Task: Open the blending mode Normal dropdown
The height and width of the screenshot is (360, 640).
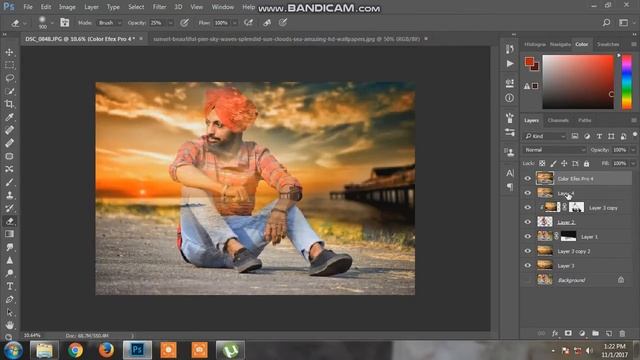Action: (554, 150)
